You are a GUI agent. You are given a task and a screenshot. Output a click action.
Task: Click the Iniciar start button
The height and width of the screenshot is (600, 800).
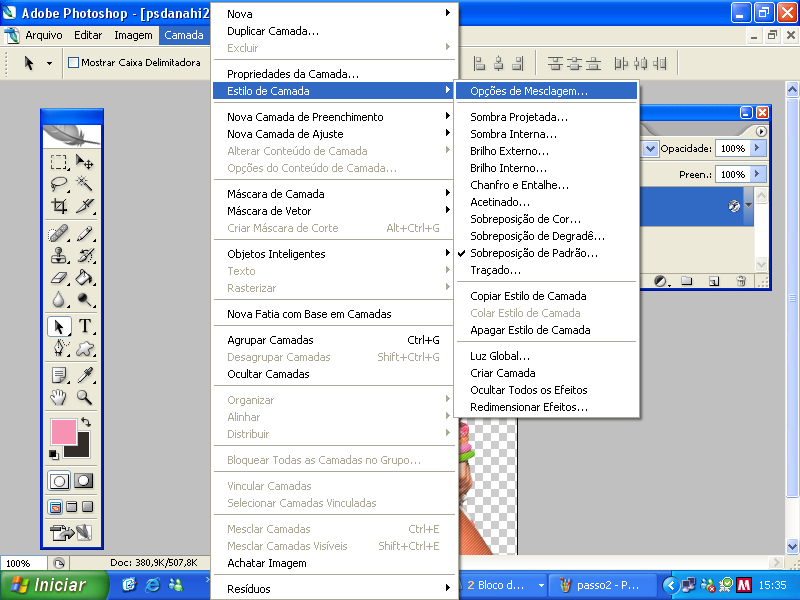click(54, 585)
